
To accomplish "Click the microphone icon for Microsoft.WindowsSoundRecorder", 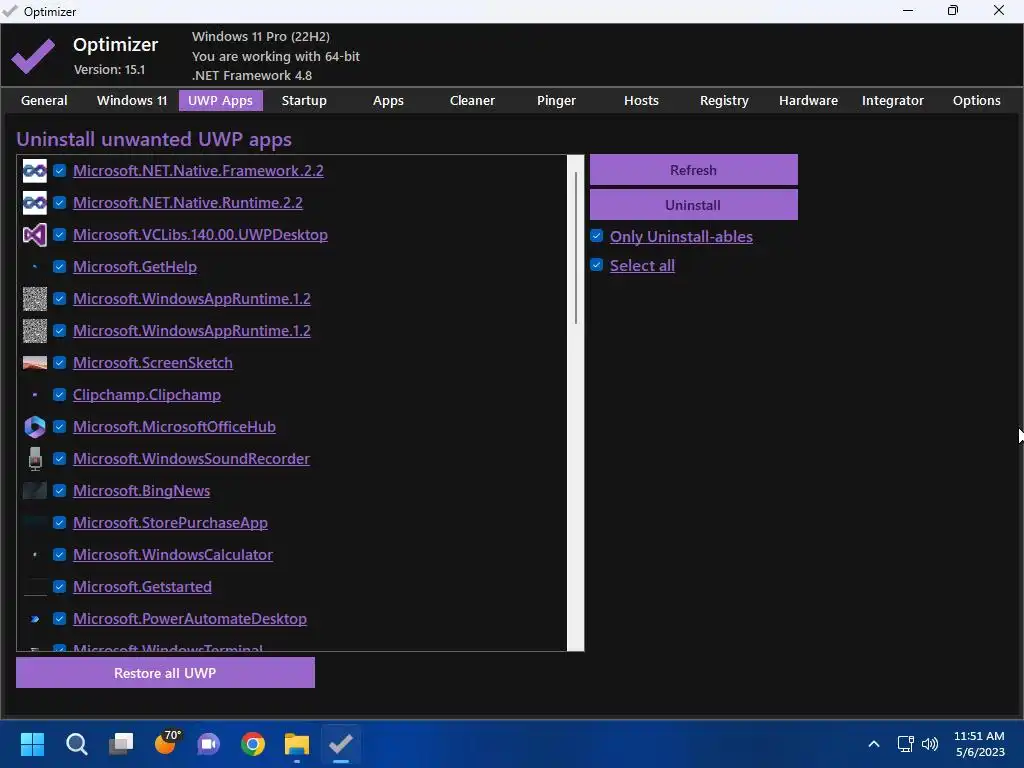I will 35,459.
